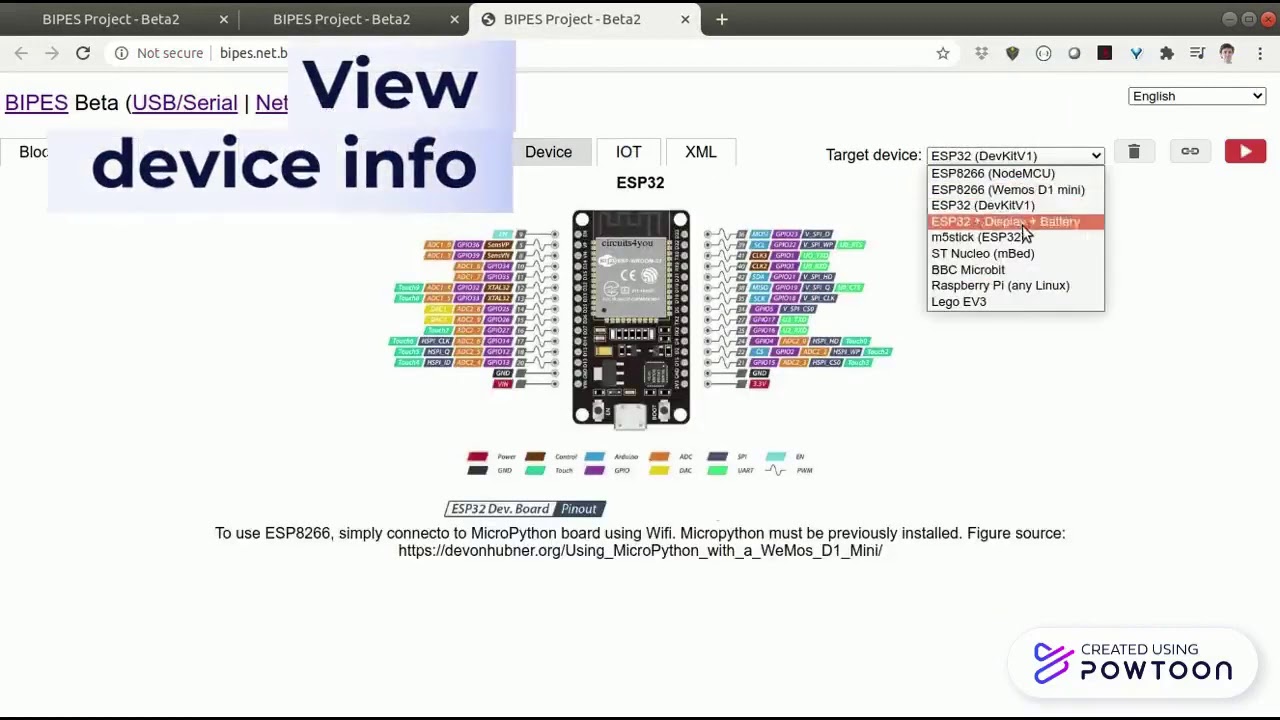This screenshot has height=720, width=1280.
Task: Open the Blocks tab
Action: point(33,152)
